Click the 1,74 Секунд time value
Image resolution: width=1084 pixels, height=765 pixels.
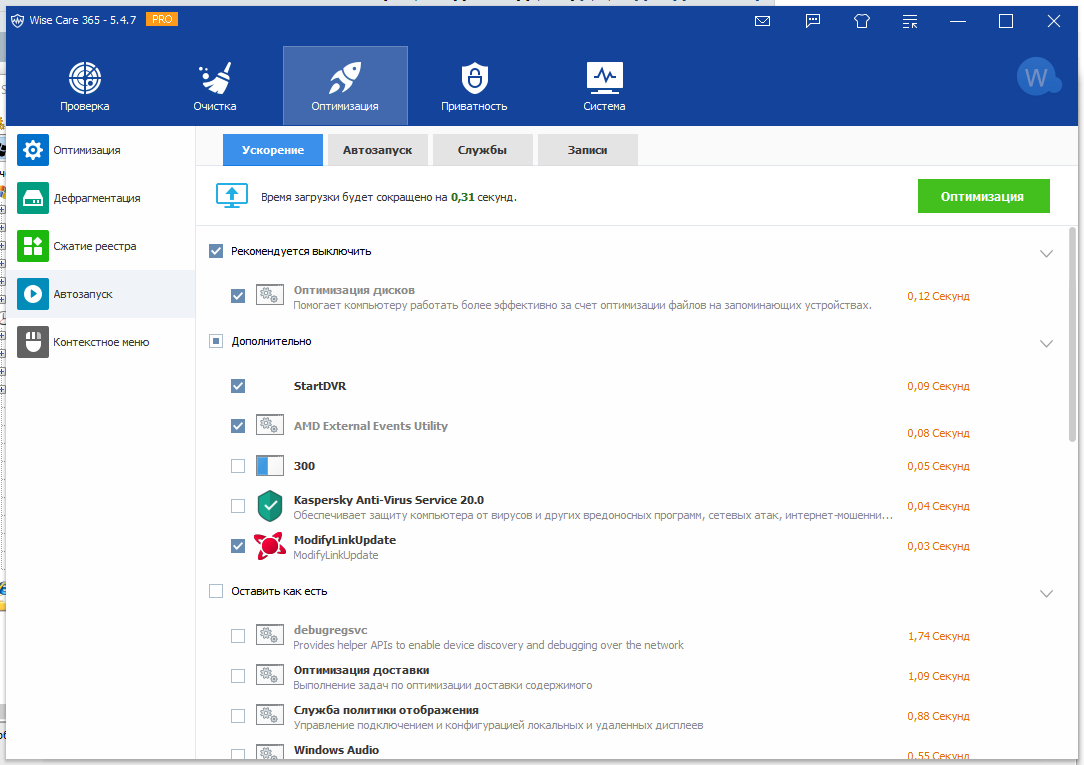(x=938, y=636)
